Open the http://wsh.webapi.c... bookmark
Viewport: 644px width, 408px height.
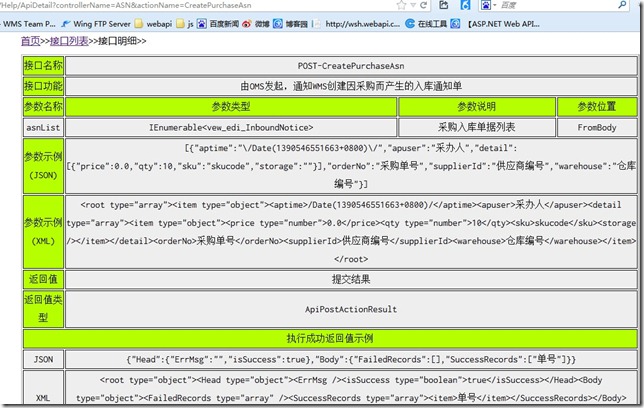pos(362,24)
